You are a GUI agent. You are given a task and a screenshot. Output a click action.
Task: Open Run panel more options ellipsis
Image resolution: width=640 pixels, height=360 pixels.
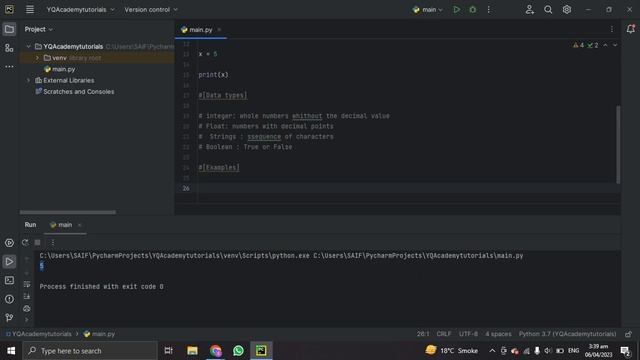tap(53, 242)
